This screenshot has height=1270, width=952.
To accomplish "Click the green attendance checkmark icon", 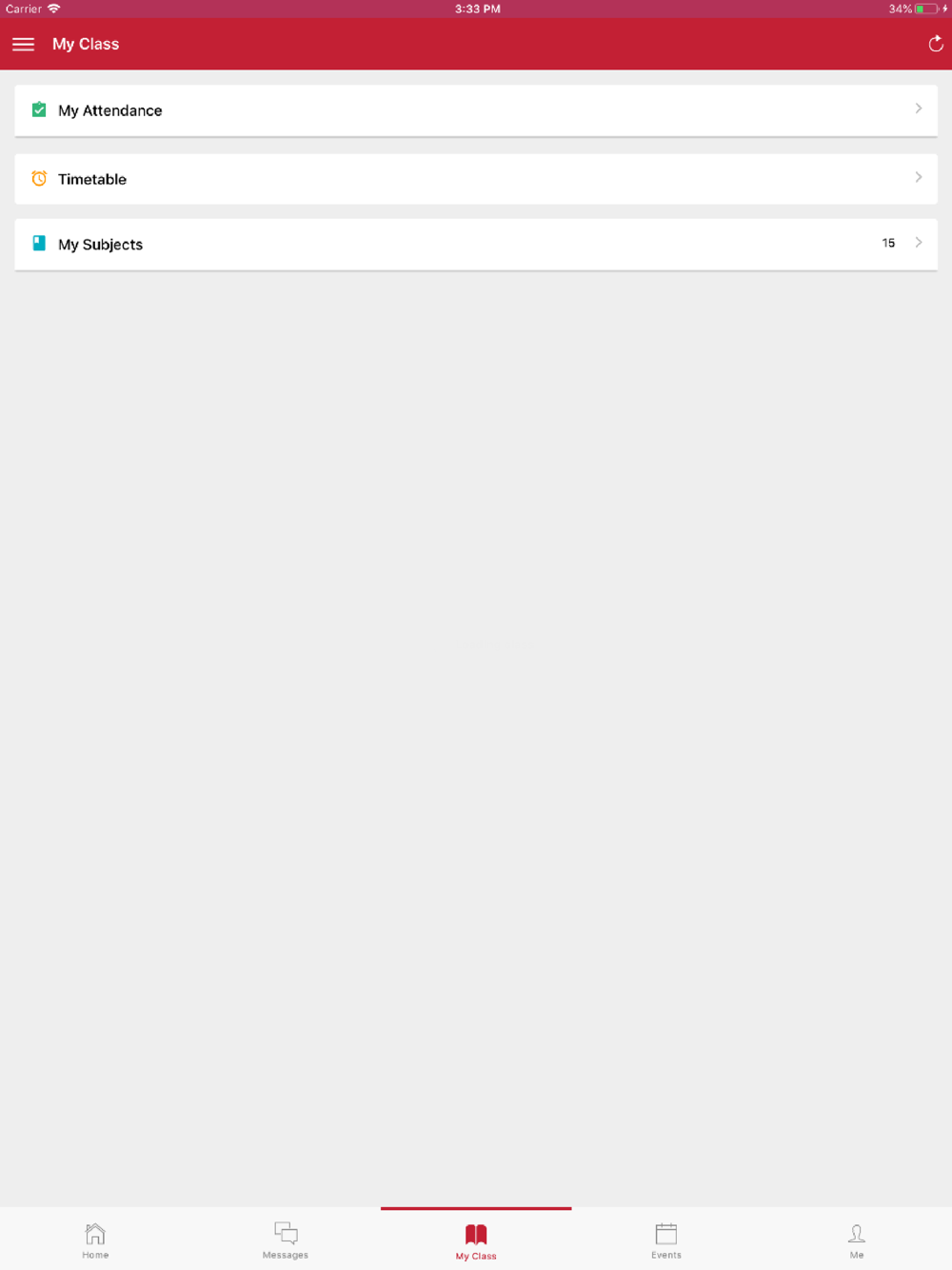I will click(x=39, y=109).
